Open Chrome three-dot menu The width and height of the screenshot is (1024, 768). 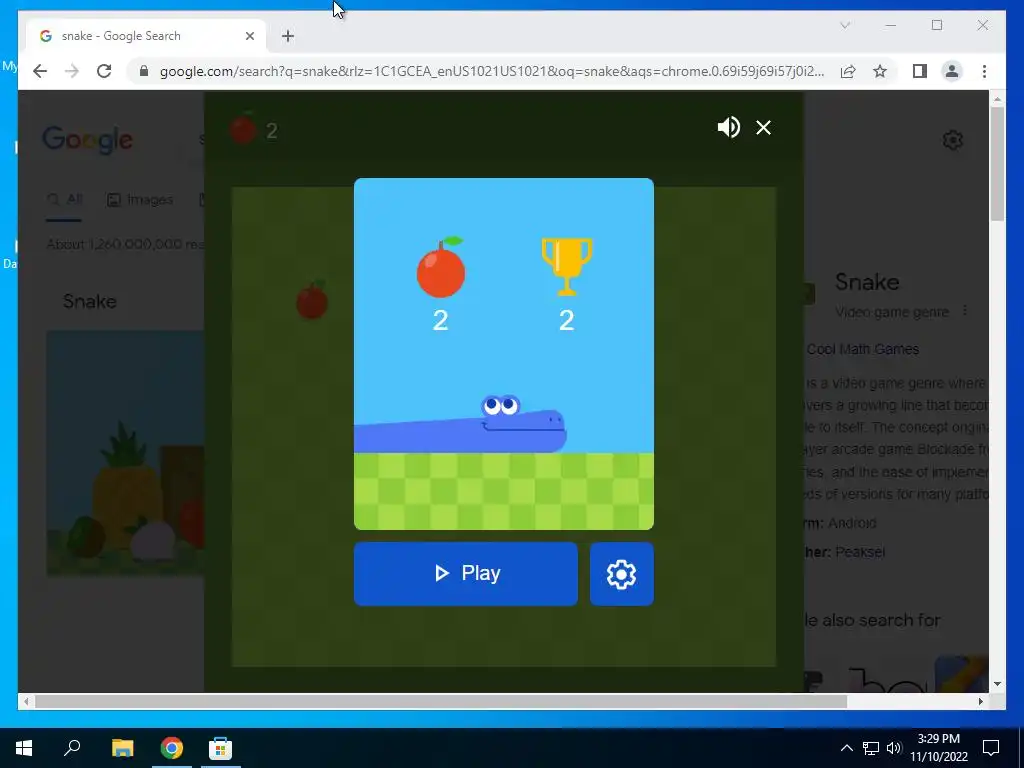tap(984, 71)
